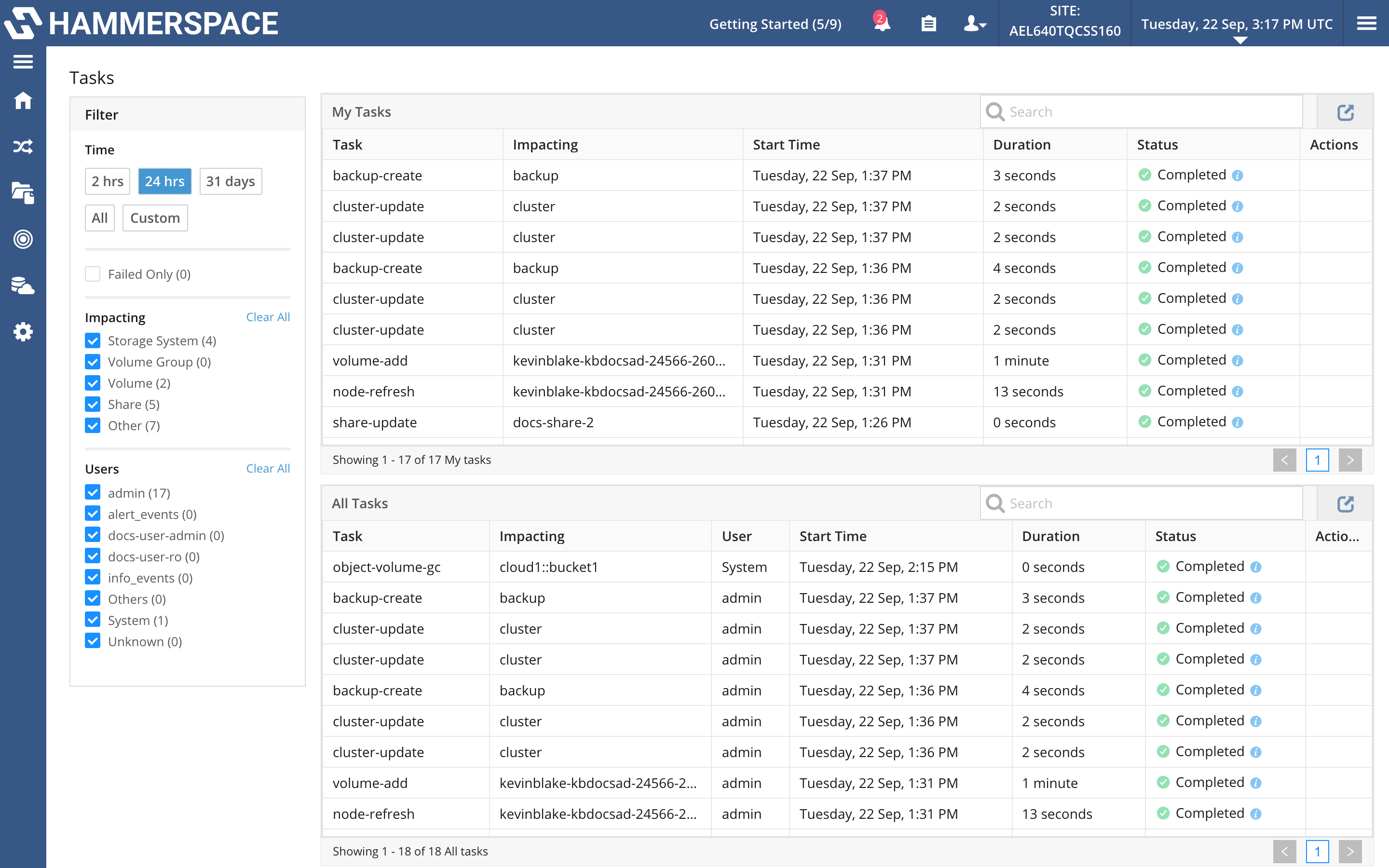
Task: Select page 1 in All Tasks pagination
Action: (1317, 851)
